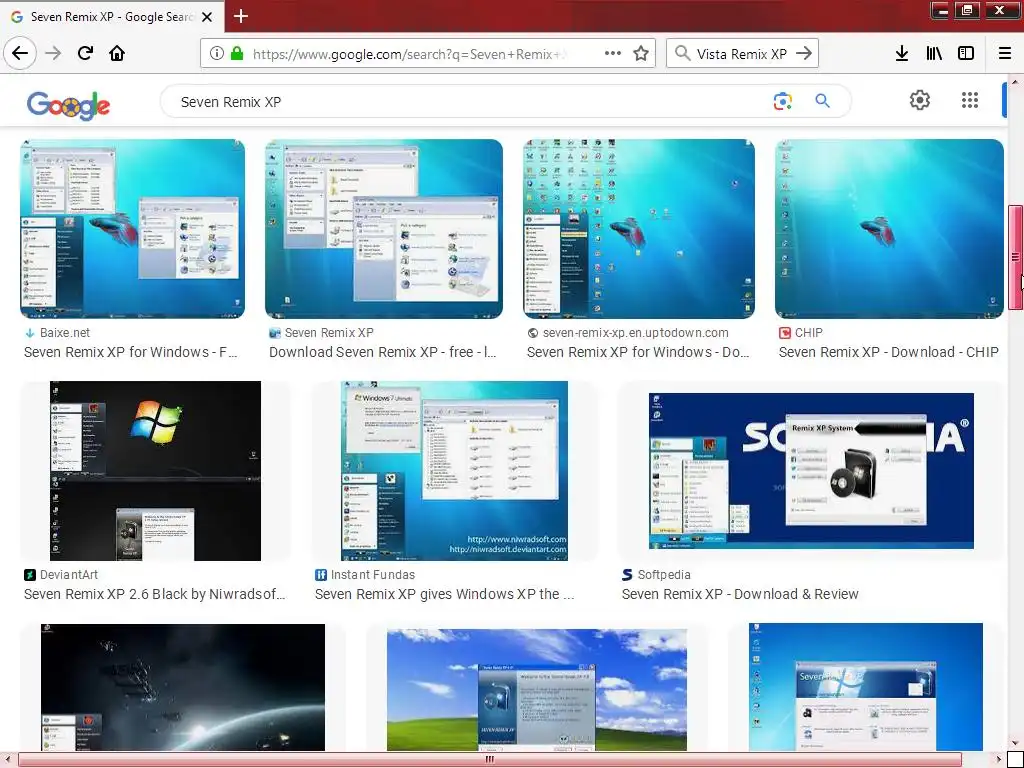The image size is (1024, 768).
Task: Open the Library bookshelf icon
Action: 934,54
